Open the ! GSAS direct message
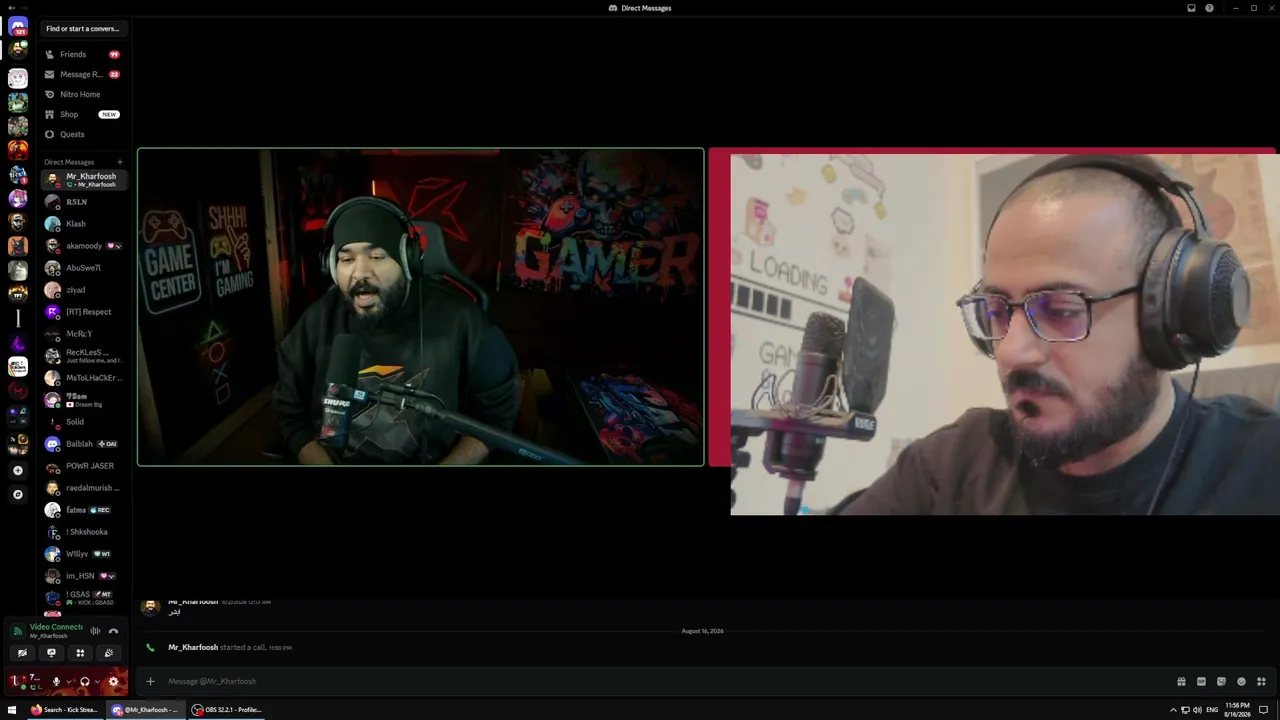This screenshot has width=1280, height=720. tap(84, 598)
